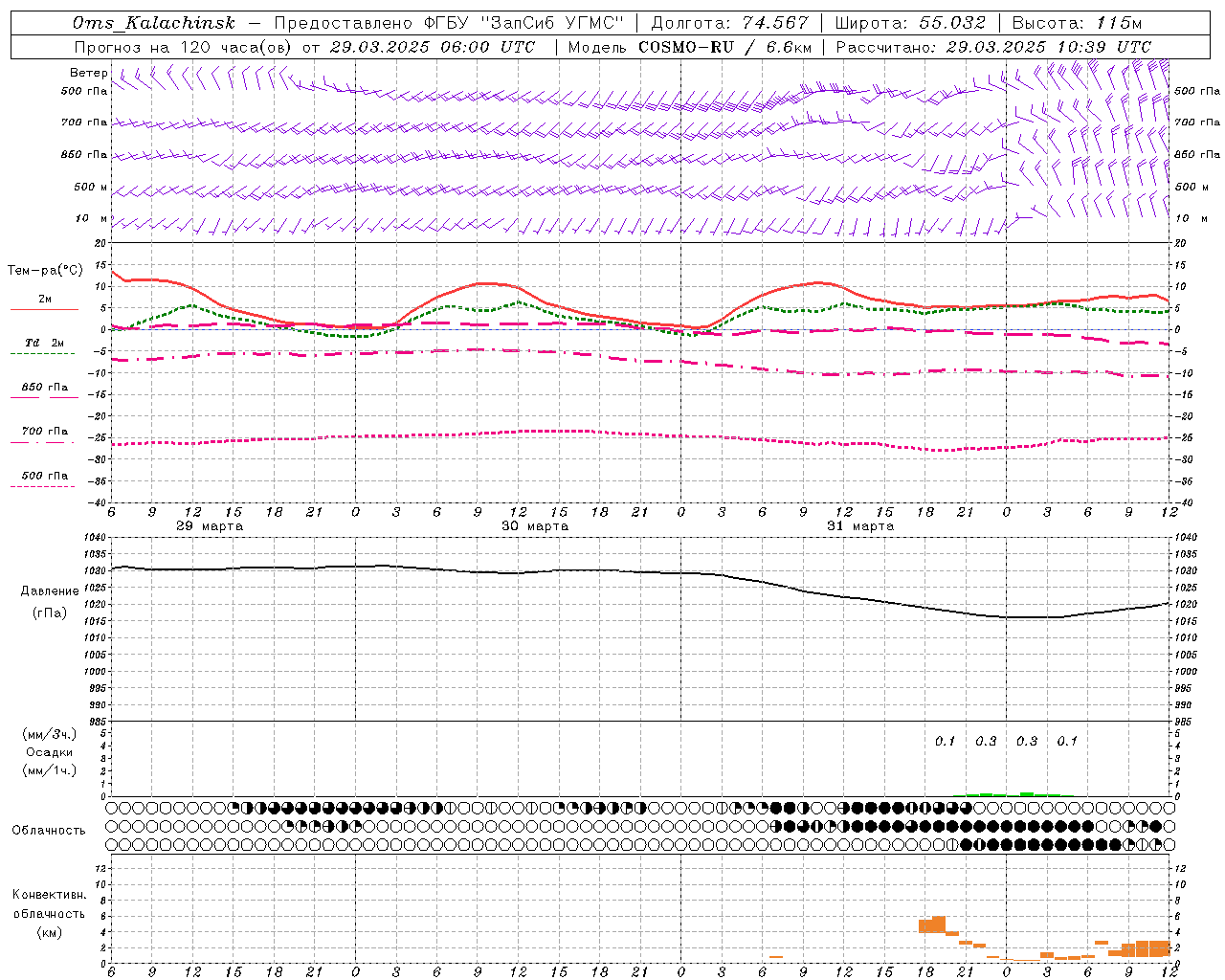Click the (мм/1ч.) precipitation unit label
This screenshot has width=1225, height=980.
click(x=50, y=770)
